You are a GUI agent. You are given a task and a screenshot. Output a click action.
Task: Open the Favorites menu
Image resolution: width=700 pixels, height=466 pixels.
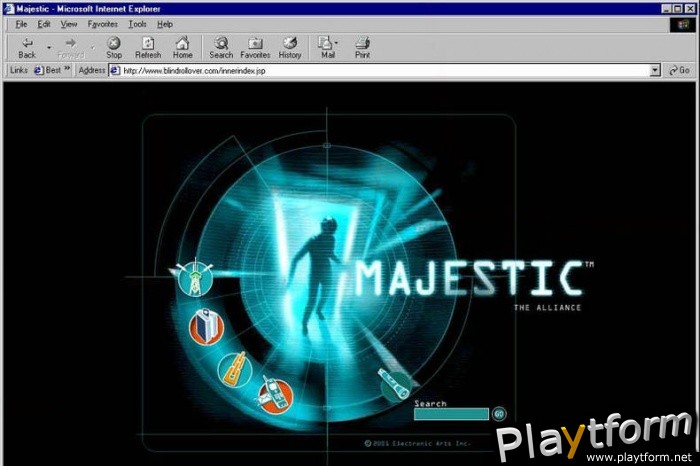point(103,24)
